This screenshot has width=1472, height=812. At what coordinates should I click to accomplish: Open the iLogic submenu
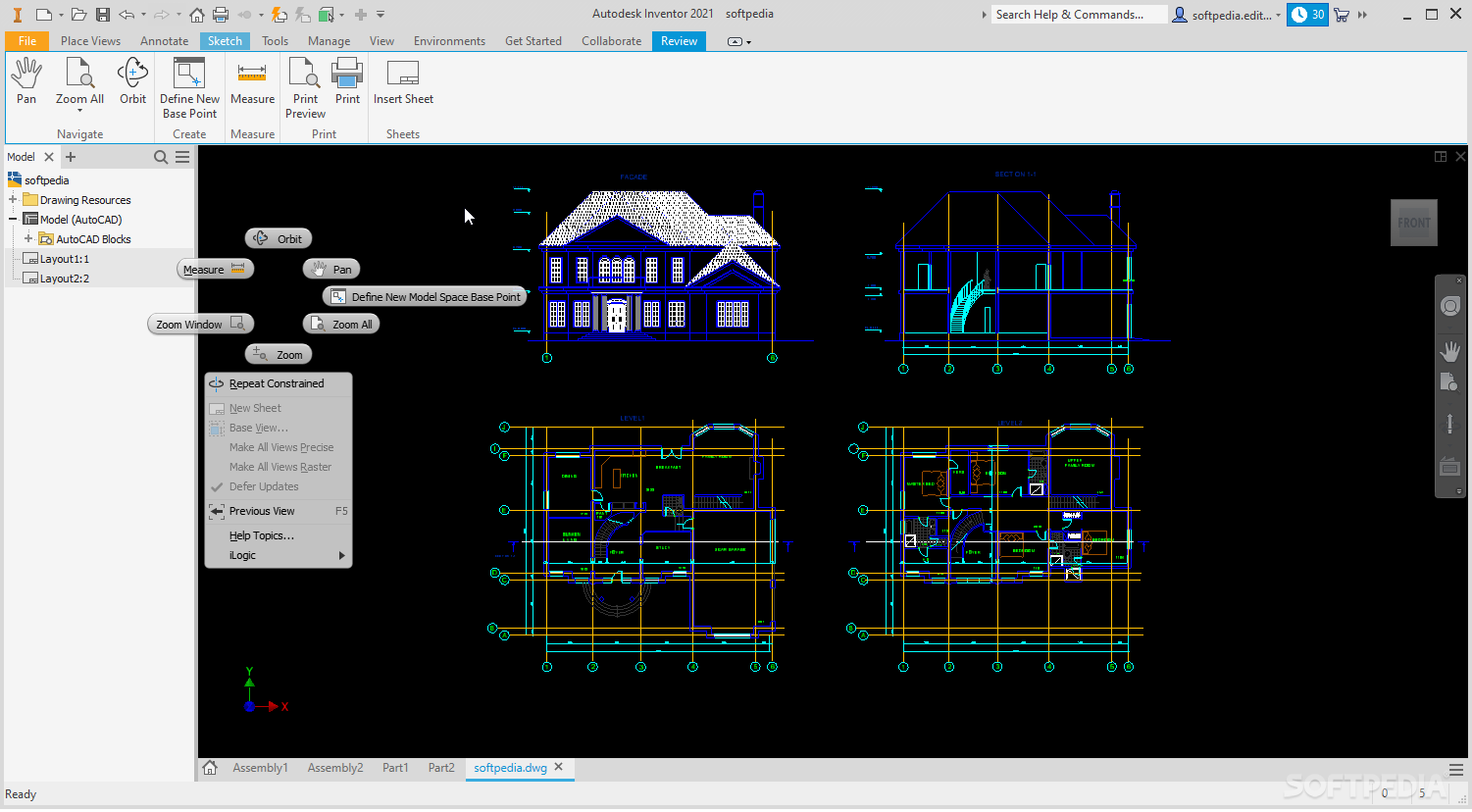click(x=279, y=555)
